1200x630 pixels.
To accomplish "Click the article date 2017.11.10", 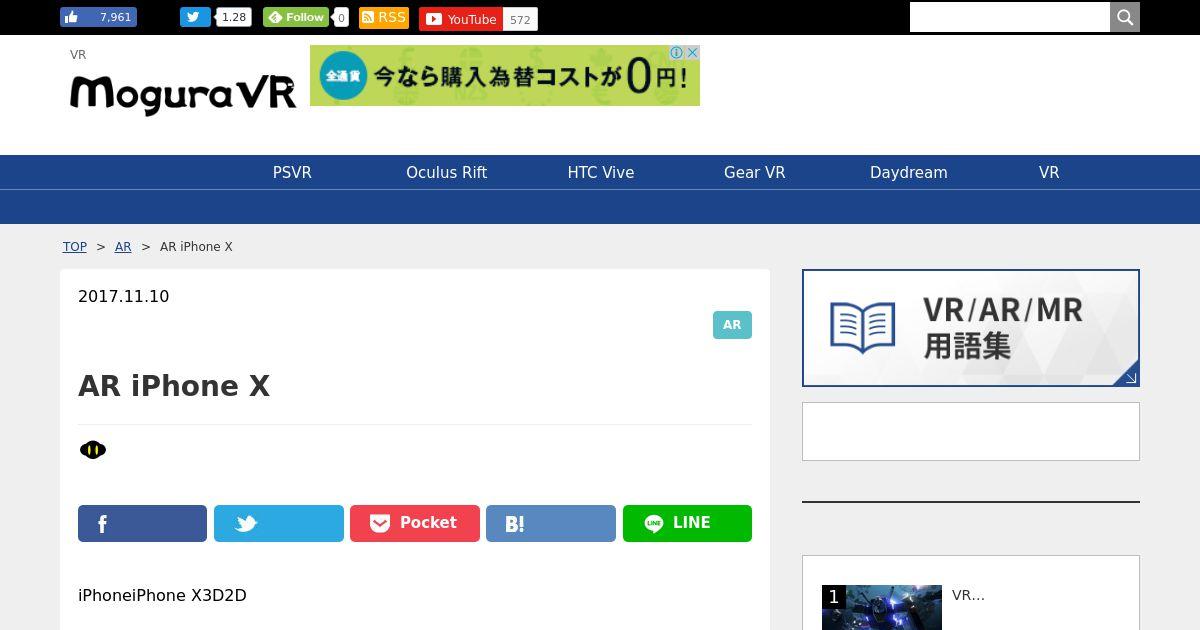I will pos(124,296).
